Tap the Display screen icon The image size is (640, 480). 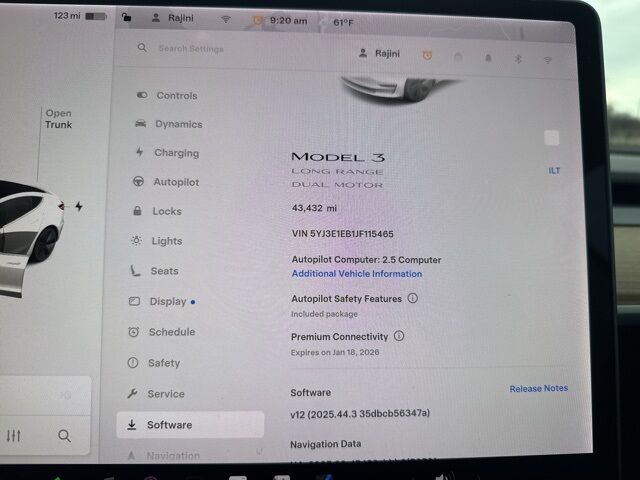(x=134, y=301)
